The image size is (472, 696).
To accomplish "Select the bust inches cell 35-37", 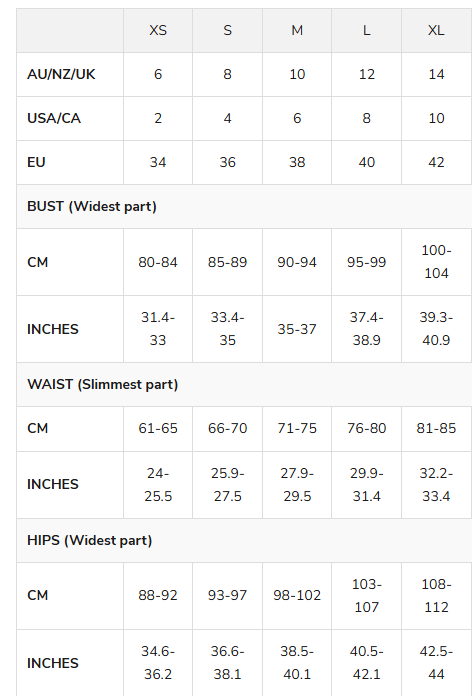I will (297, 329).
